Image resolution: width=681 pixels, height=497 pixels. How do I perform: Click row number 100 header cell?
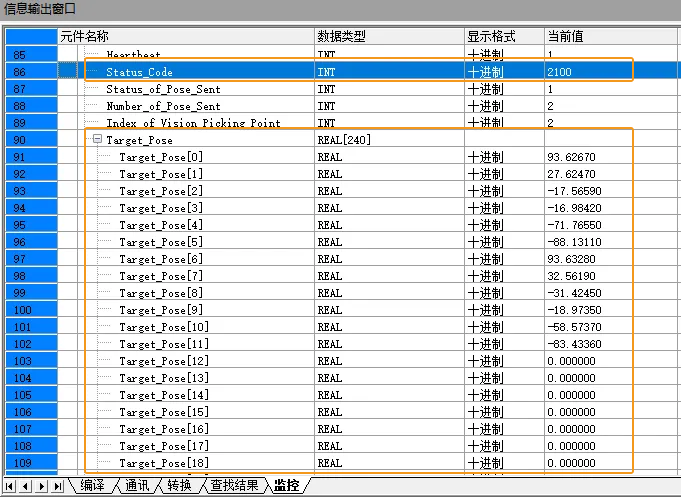pyautogui.click(x=31, y=310)
